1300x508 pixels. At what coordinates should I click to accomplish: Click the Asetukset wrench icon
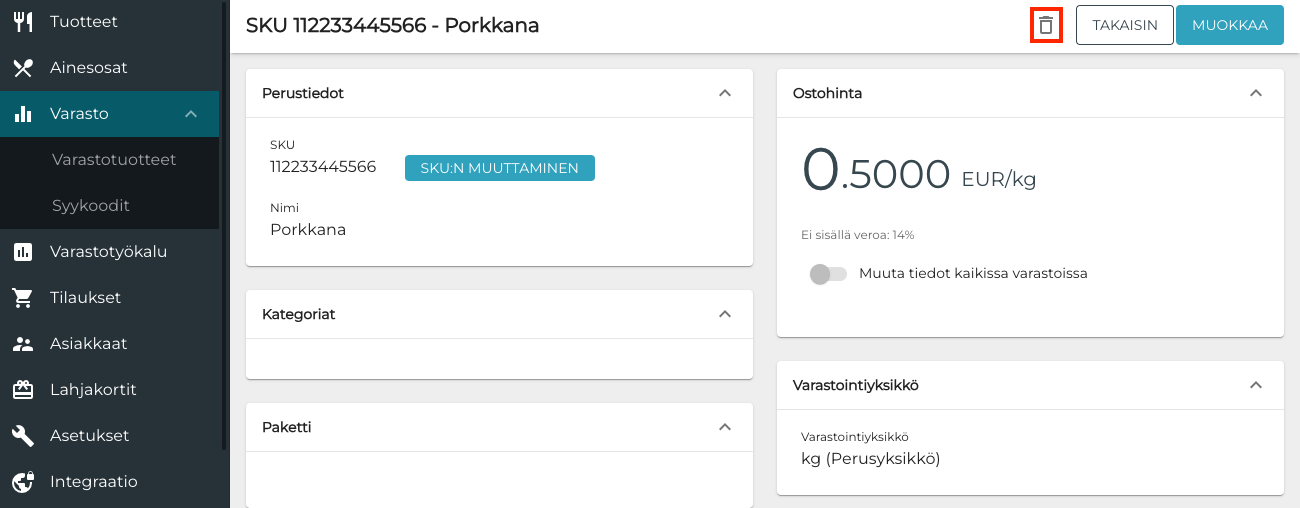coord(23,436)
